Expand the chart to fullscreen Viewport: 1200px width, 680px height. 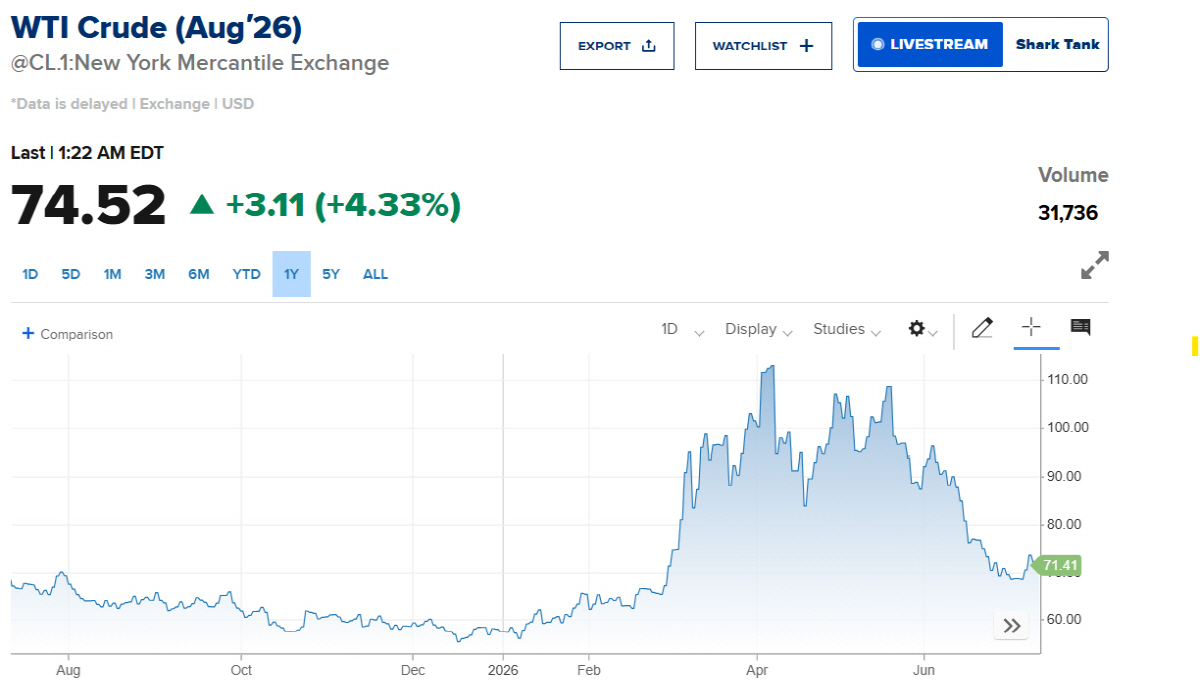click(x=1095, y=265)
